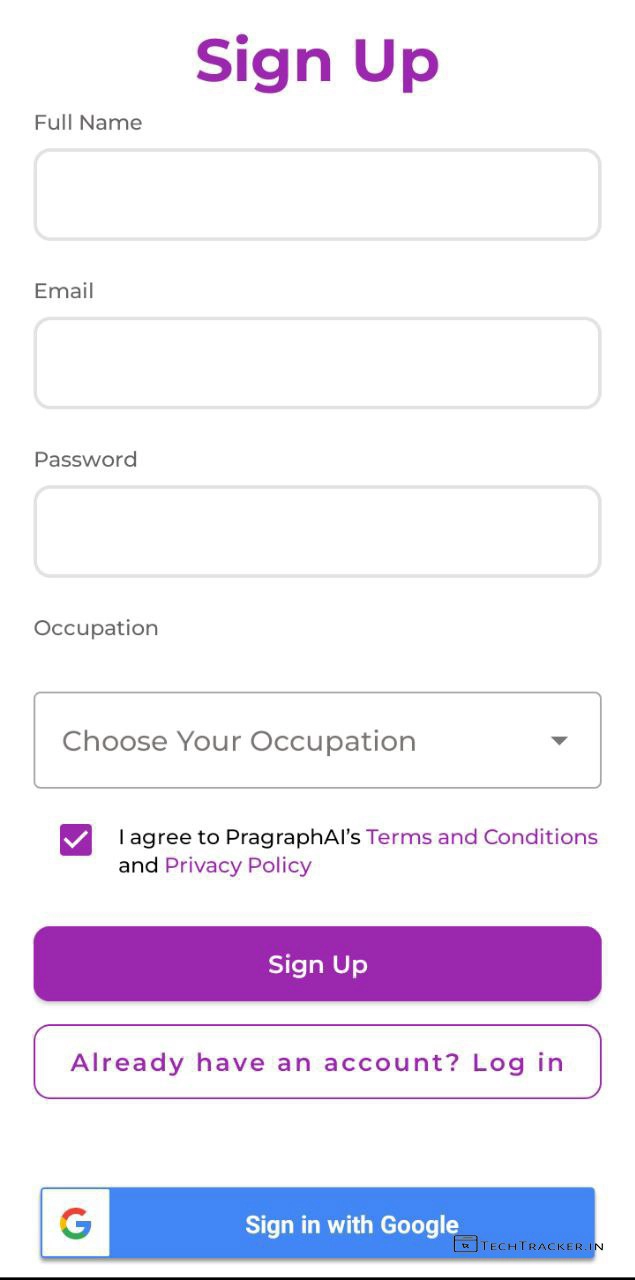This screenshot has height=1280, width=635.
Task: Focus the Full Name input field
Action: coord(317,195)
